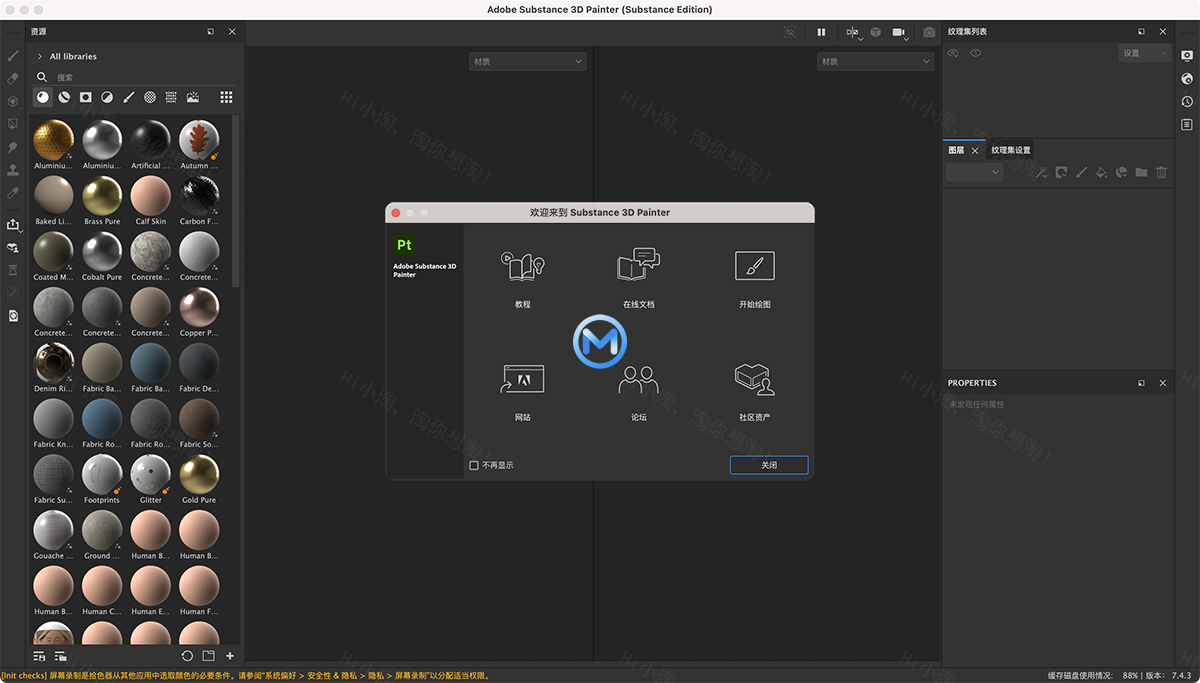Click the delete layer trash icon

[1161, 172]
